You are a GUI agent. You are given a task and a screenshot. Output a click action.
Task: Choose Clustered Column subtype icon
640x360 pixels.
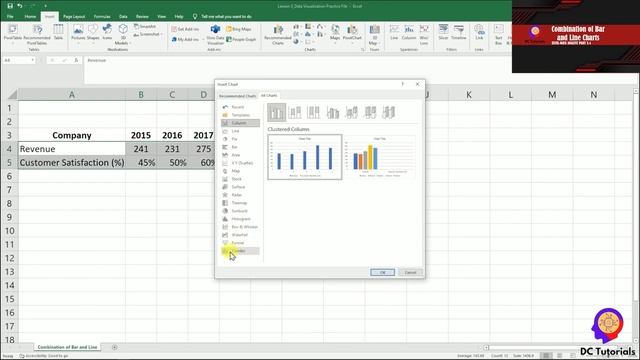[x=277, y=112]
